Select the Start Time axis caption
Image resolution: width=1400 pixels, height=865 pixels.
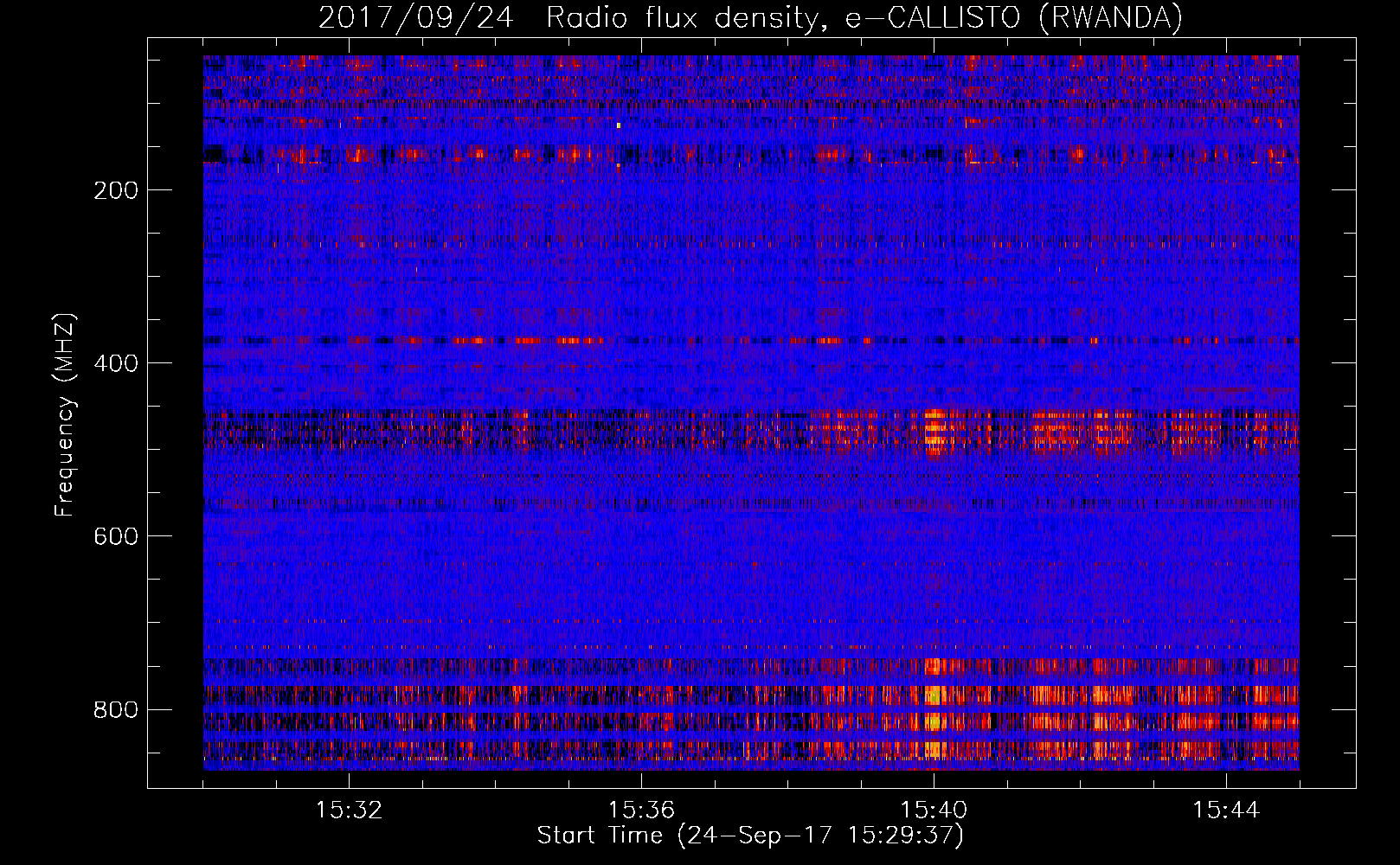click(750, 836)
